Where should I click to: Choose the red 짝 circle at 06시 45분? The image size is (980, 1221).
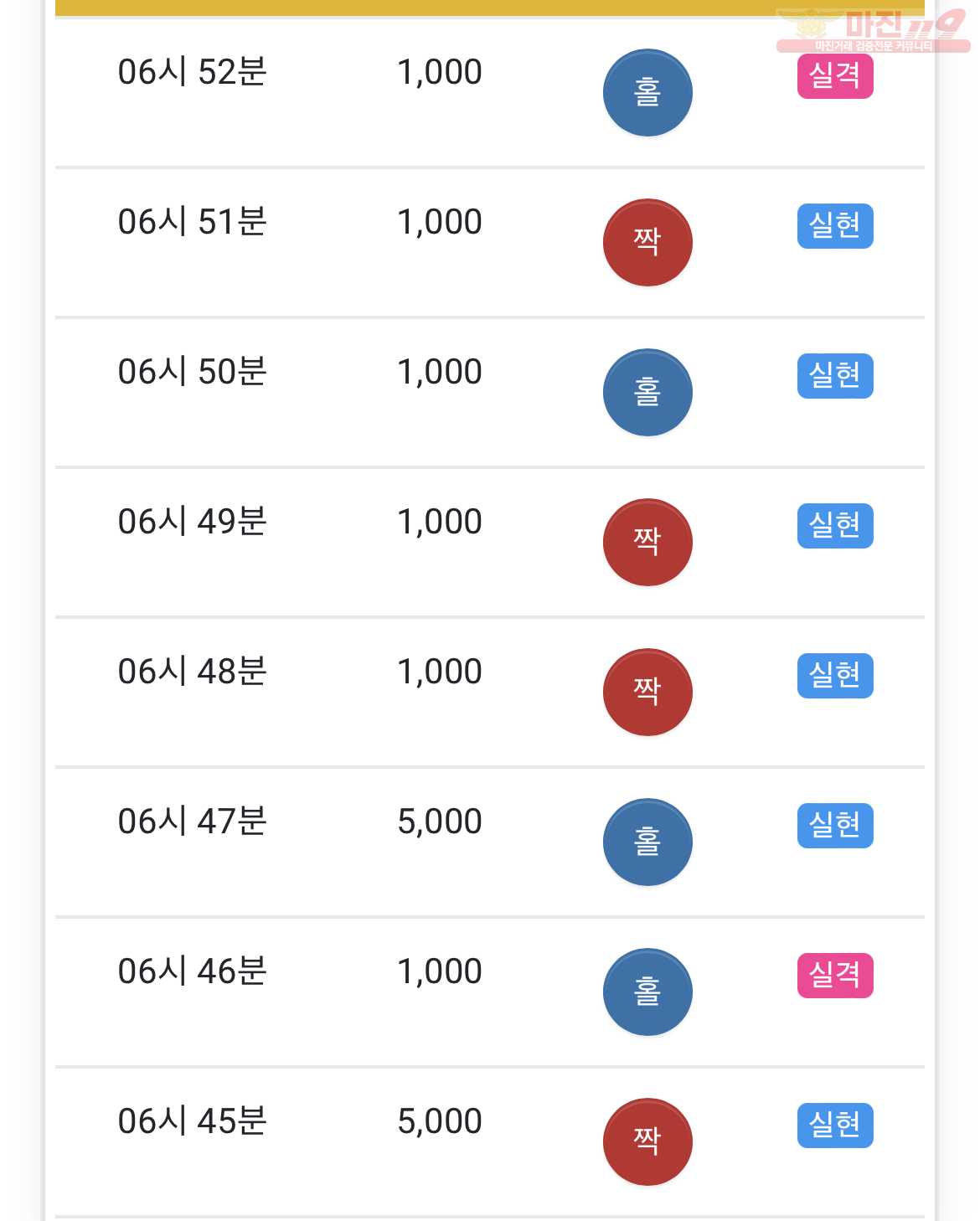pyautogui.click(x=647, y=1142)
